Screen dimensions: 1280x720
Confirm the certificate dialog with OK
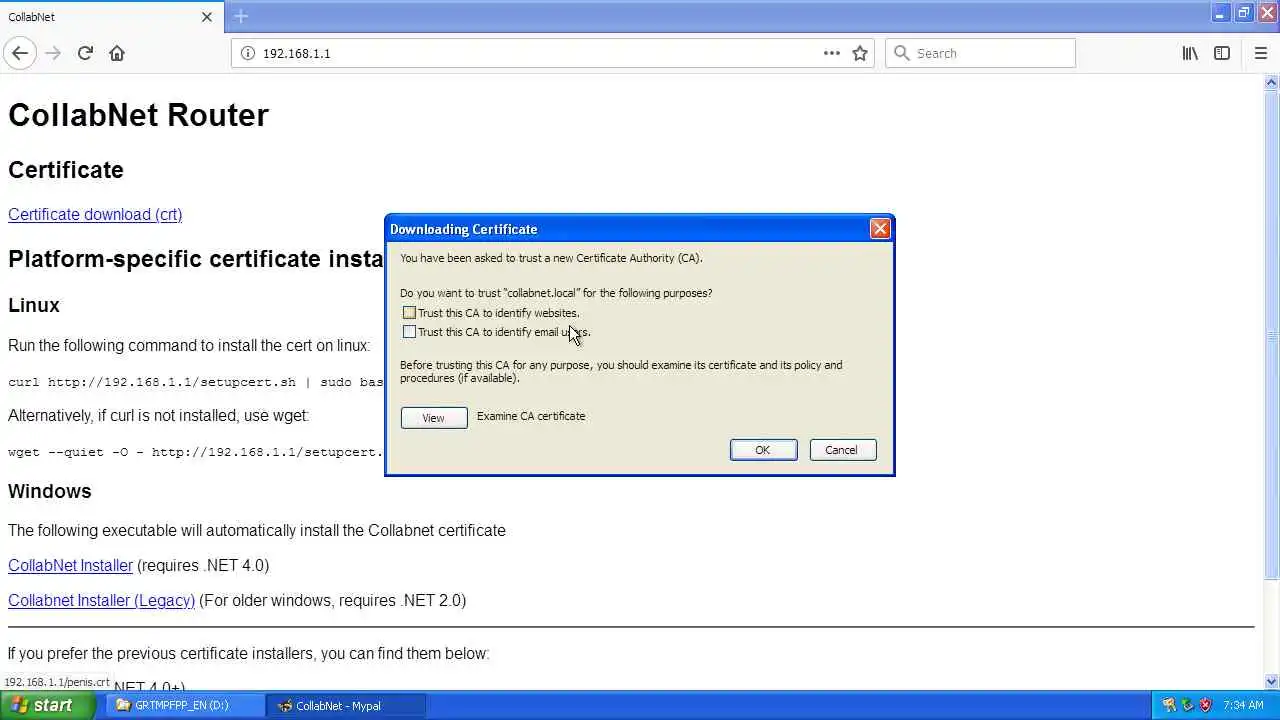coord(763,450)
